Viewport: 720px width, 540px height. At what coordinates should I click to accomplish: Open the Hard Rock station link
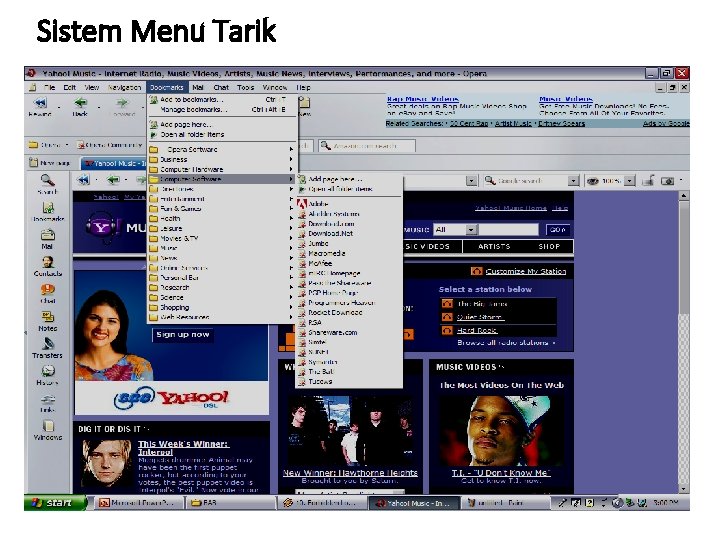click(477, 330)
